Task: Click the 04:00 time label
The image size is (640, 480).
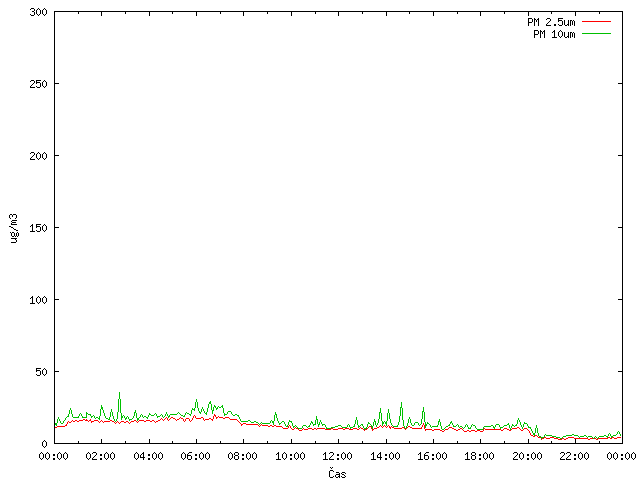Action: [149, 456]
